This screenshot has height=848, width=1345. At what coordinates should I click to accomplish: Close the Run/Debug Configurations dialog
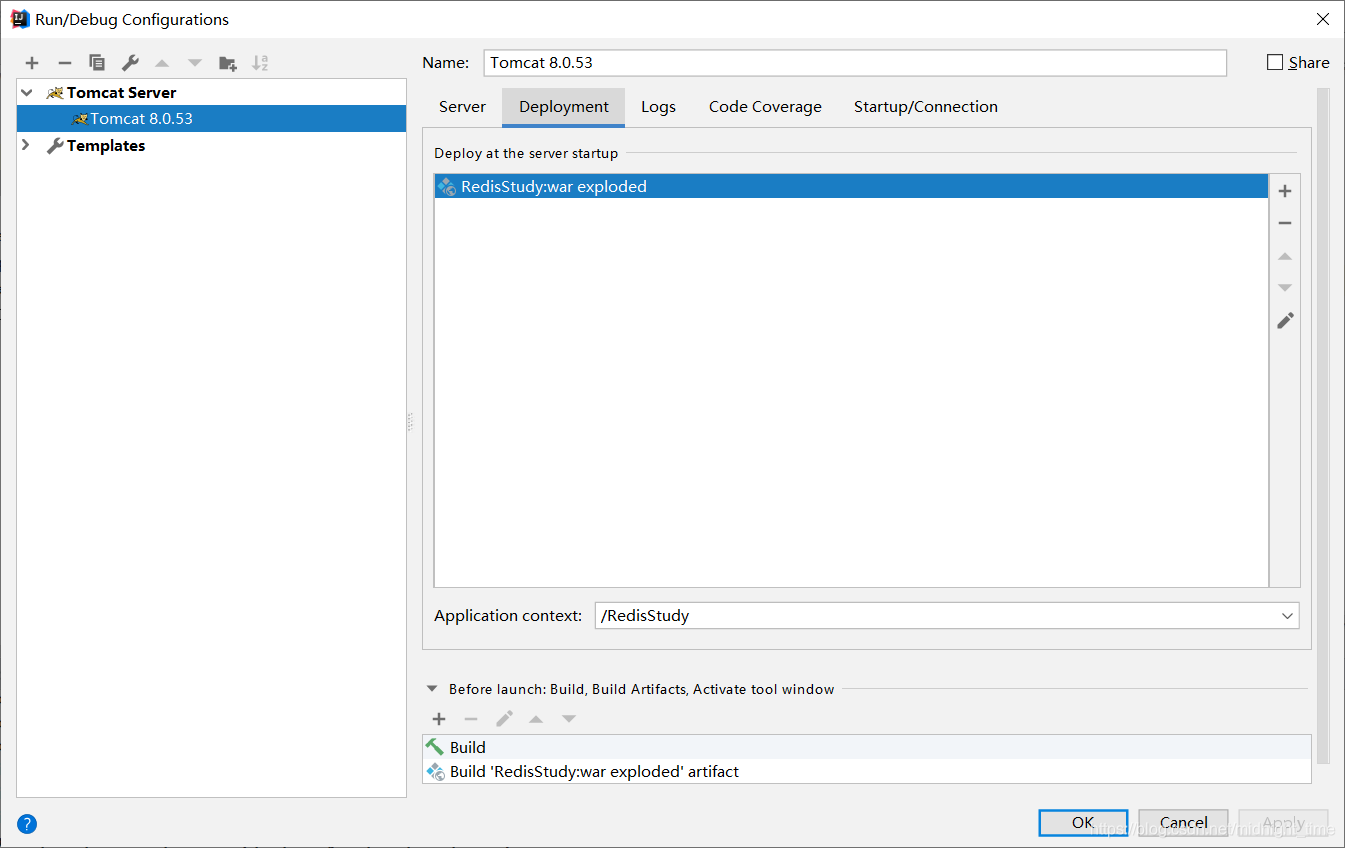[1322, 19]
